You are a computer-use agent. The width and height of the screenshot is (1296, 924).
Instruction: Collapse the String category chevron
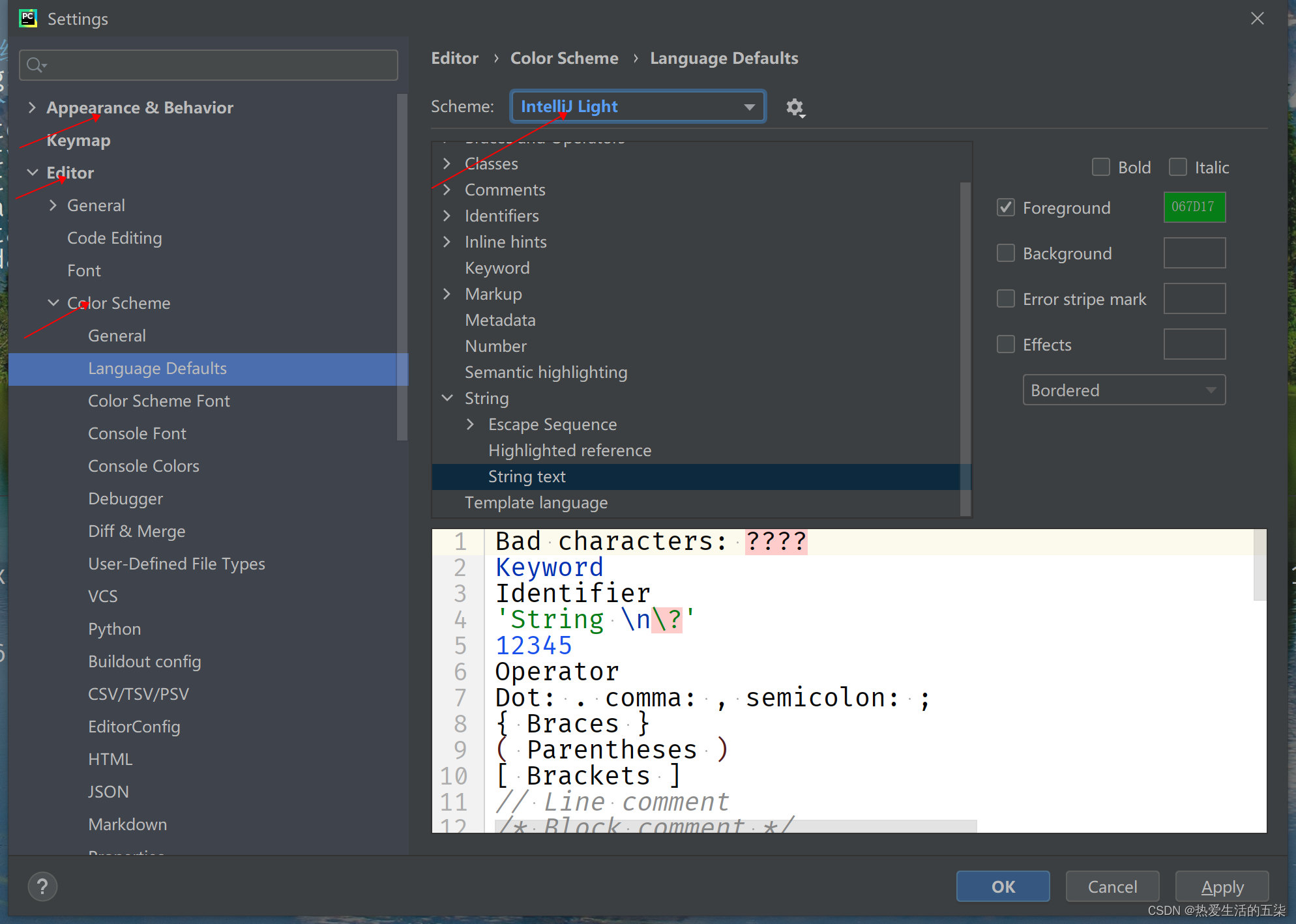(x=447, y=398)
